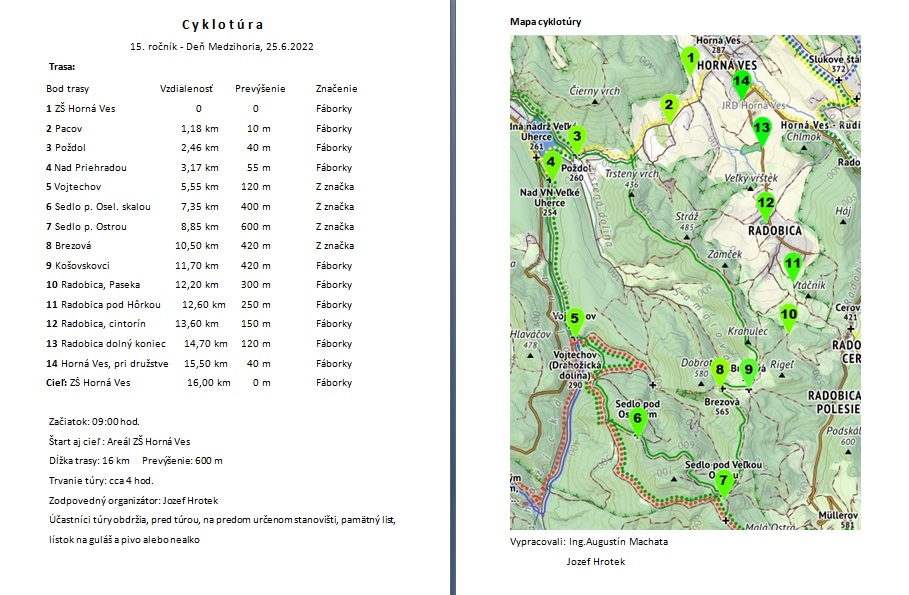Select the '1 ZŠ Horná Ves' row label
Screen dimensions: 909x595
point(81,108)
